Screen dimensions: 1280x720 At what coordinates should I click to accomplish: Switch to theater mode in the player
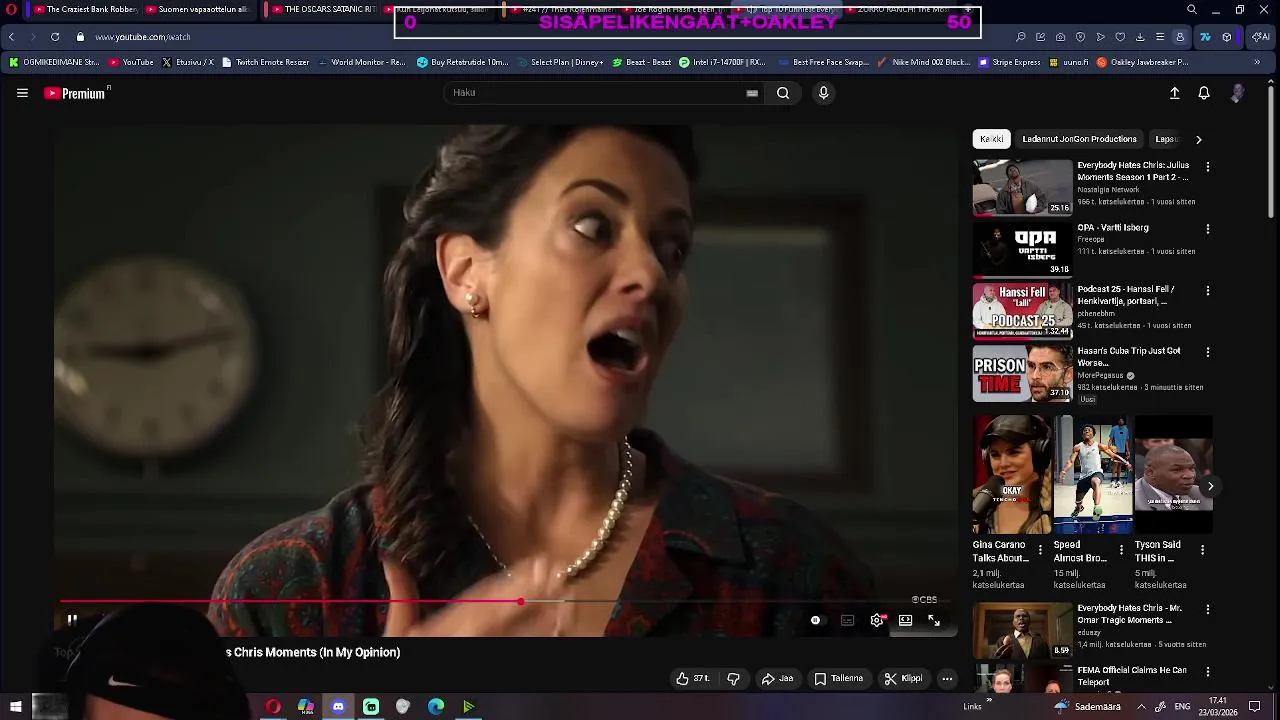tap(905, 620)
